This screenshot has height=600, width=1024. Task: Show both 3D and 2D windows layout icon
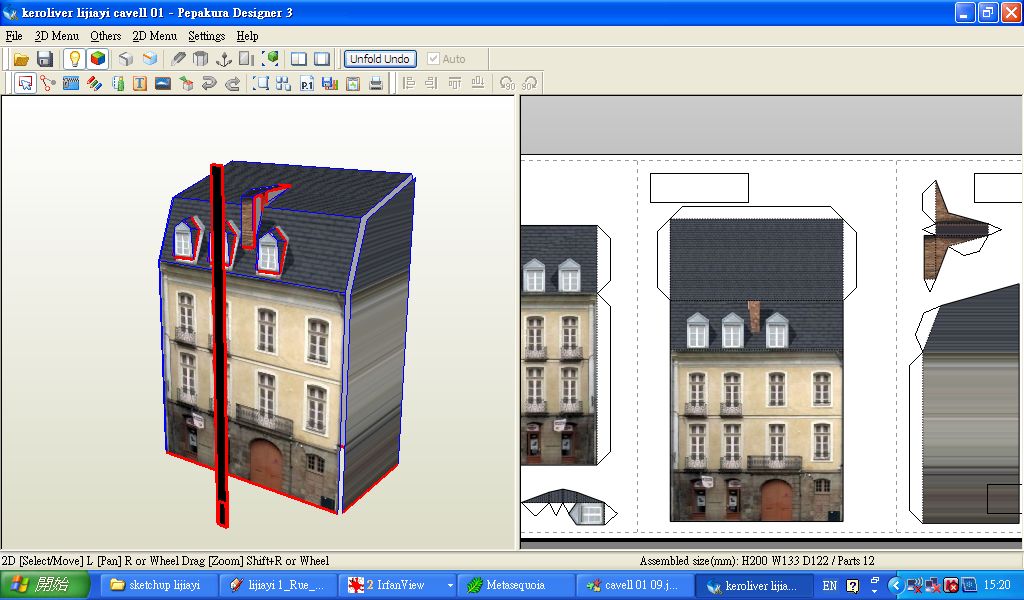click(x=298, y=59)
